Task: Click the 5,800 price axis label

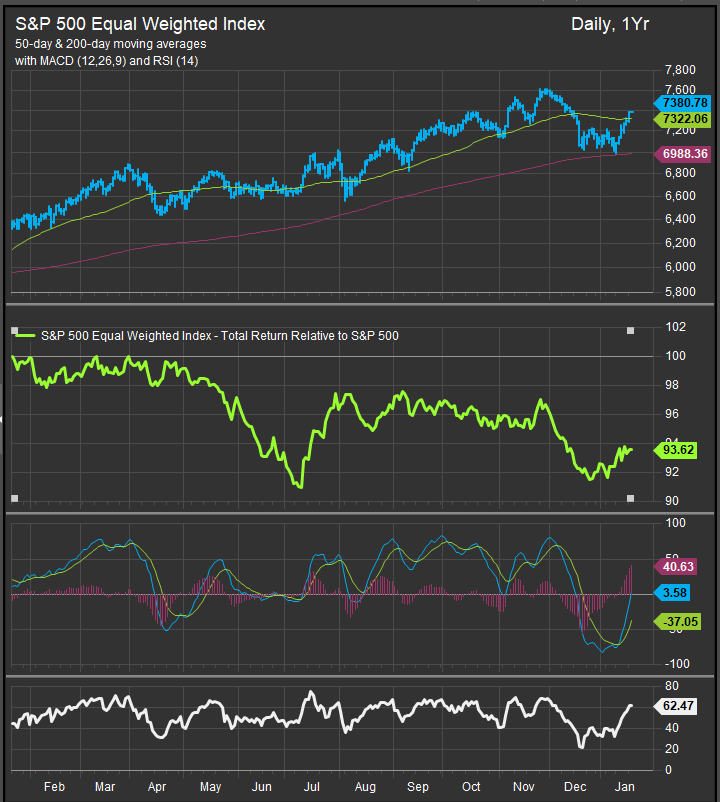Action: click(x=680, y=292)
